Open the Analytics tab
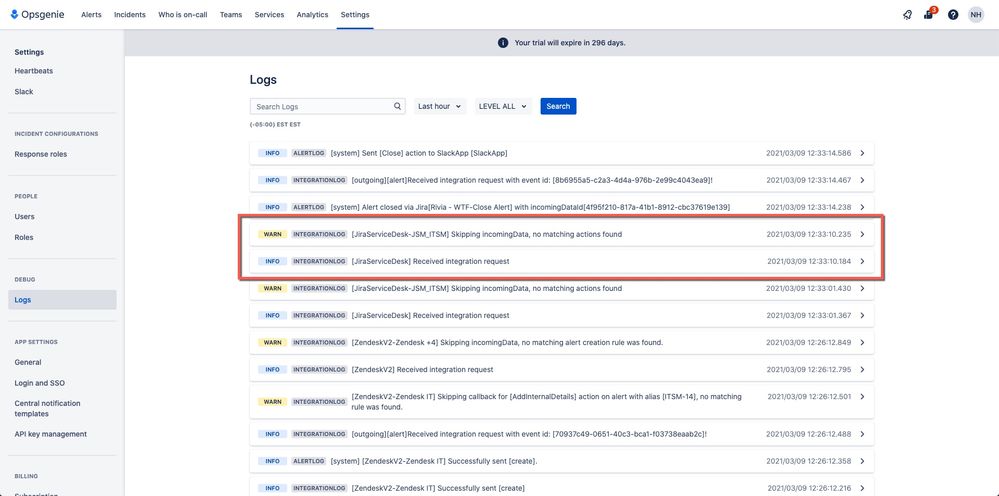The width and height of the screenshot is (999, 496). 312,15
